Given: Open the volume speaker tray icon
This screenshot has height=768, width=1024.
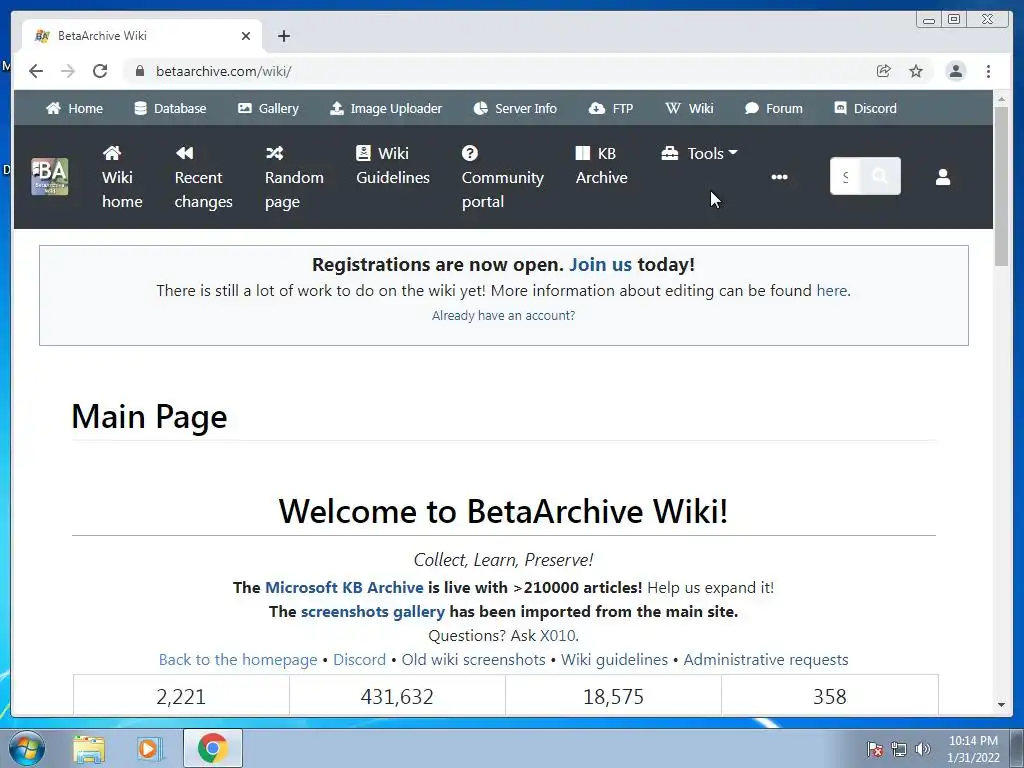Looking at the screenshot, I should 923,749.
